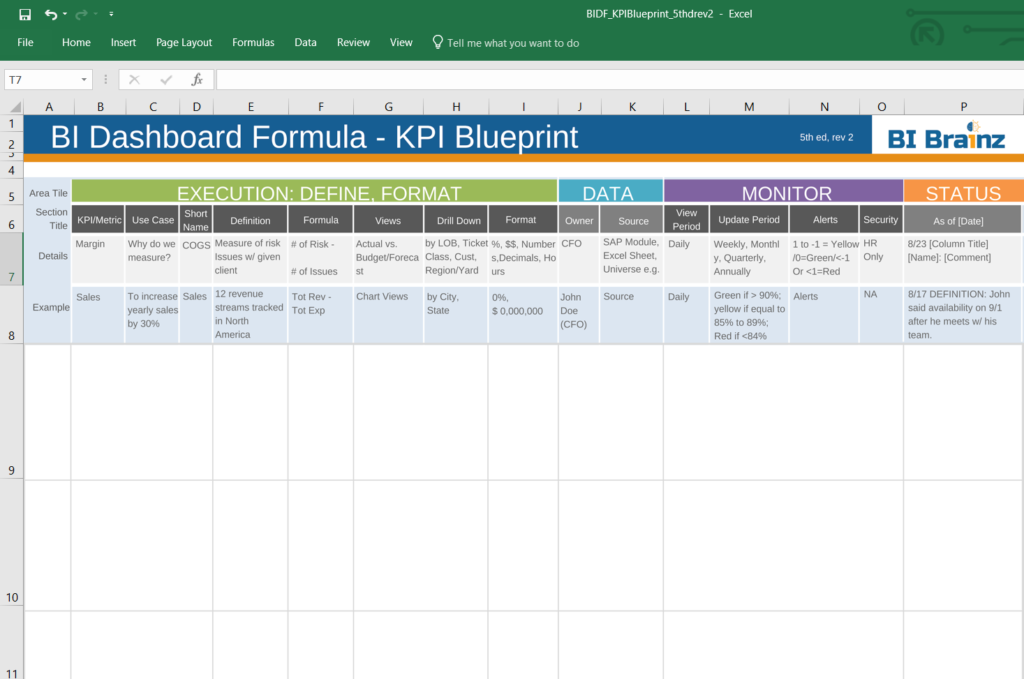Save the workbook with the Save icon
Image resolution: width=1024 pixels, height=679 pixels.
click(x=25, y=13)
